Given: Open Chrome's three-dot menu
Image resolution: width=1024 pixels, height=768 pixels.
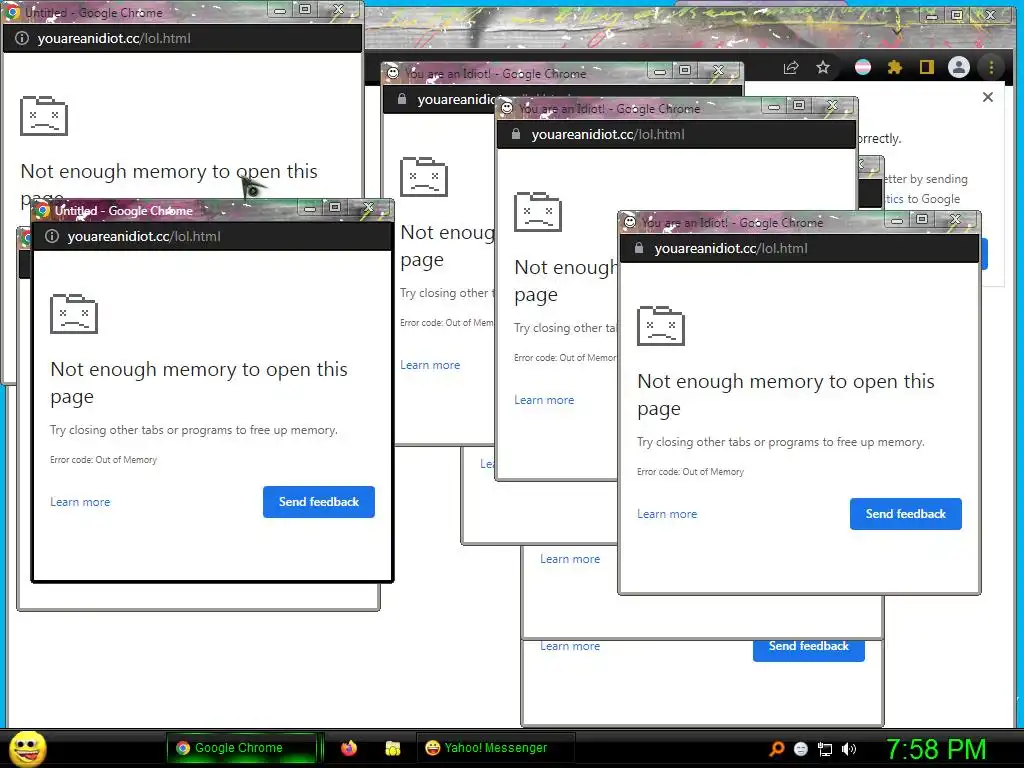Looking at the screenshot, I should pos(991,67).
